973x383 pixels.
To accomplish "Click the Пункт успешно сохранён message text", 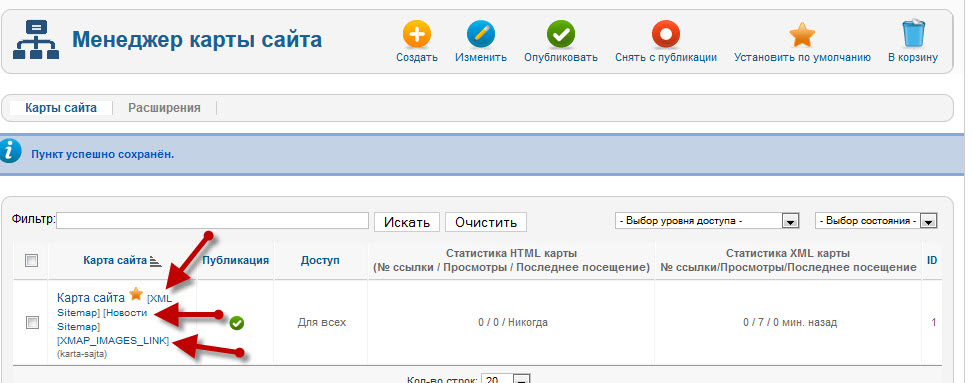I will tap(102, 154).
